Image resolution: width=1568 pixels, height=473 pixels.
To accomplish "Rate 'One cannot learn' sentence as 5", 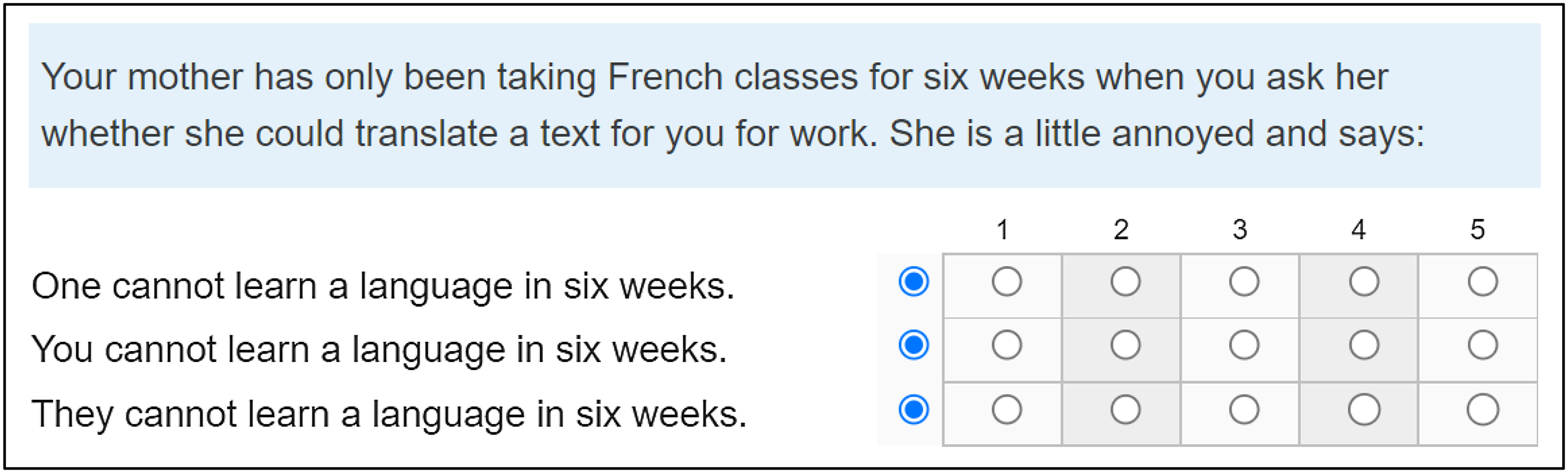I will (x=1482, y=282).
